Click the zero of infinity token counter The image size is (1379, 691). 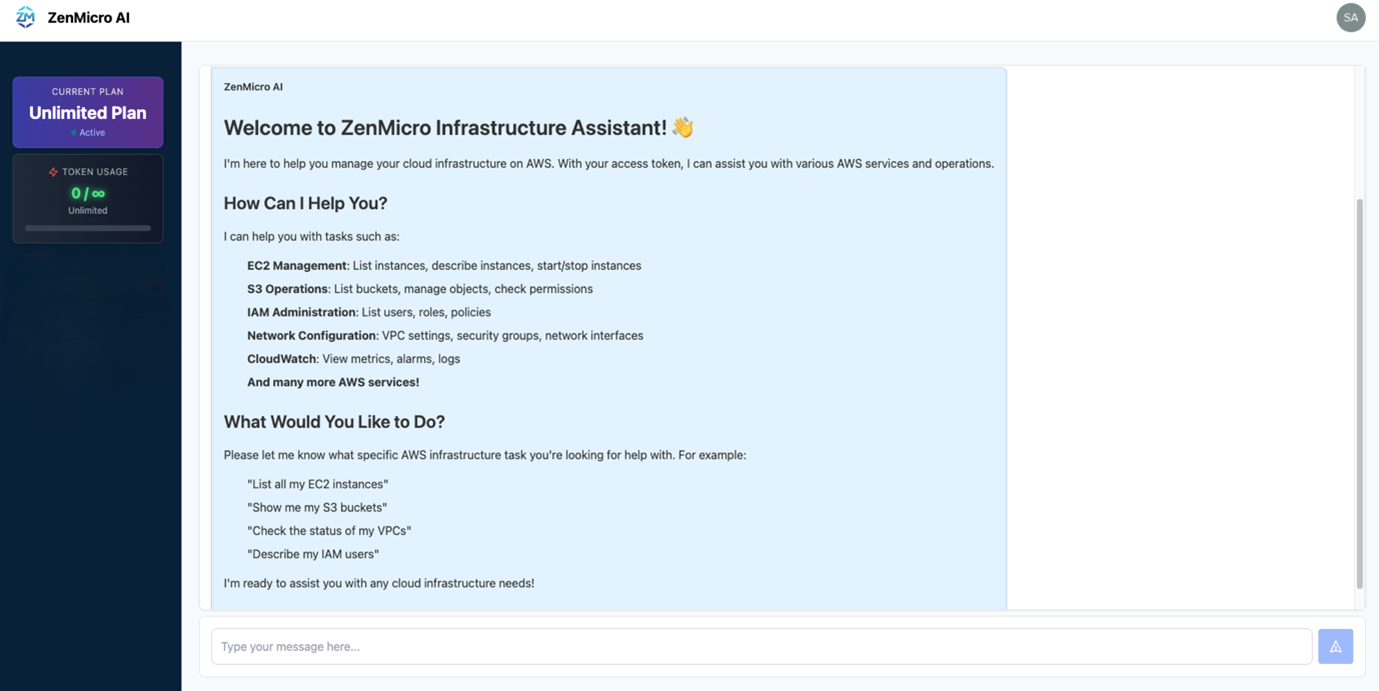click(88, 193)
